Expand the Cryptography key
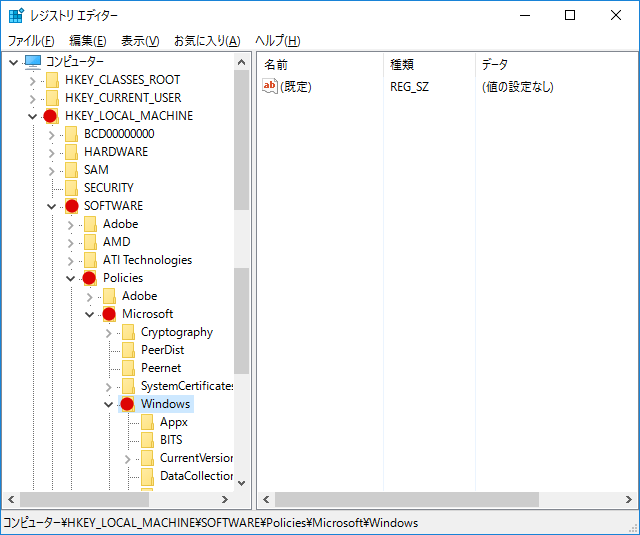 [109, 333]
